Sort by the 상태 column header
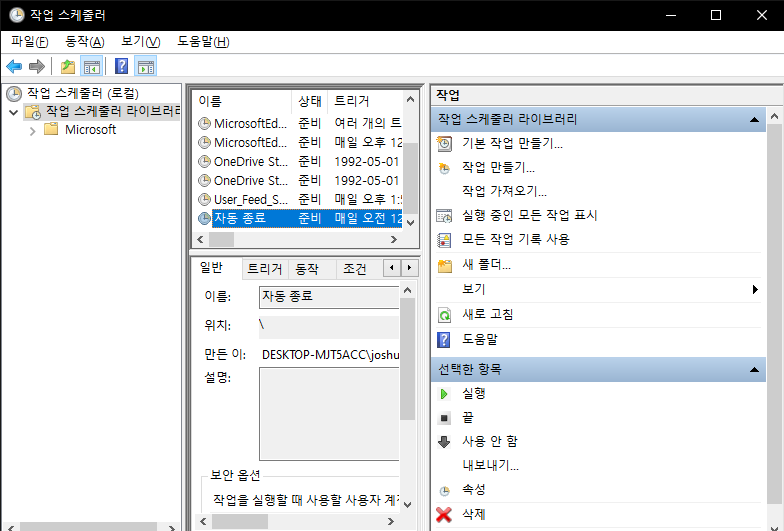This screenshot has width=784, height=531. click(310, 102)
